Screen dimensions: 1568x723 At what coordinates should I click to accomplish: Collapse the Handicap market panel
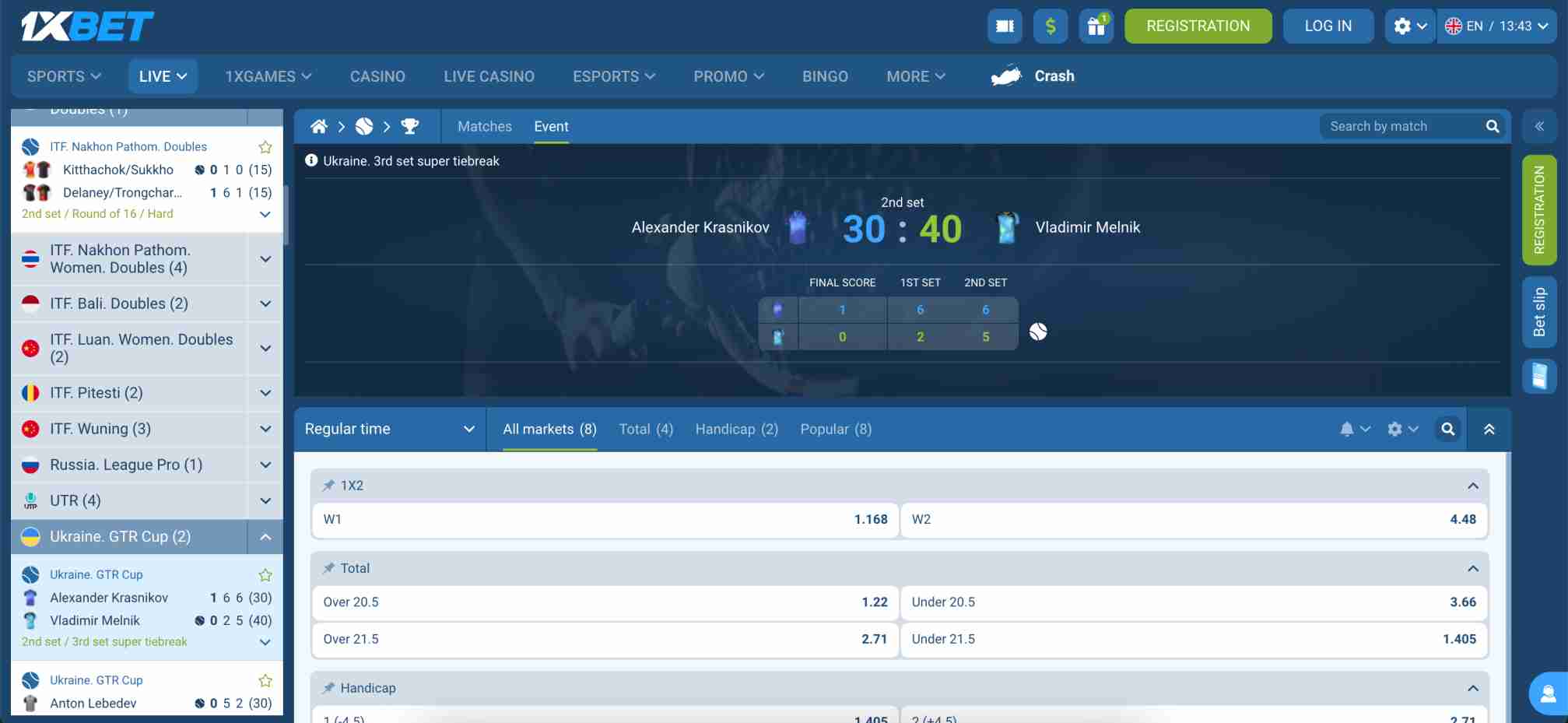pos(1472,688)
